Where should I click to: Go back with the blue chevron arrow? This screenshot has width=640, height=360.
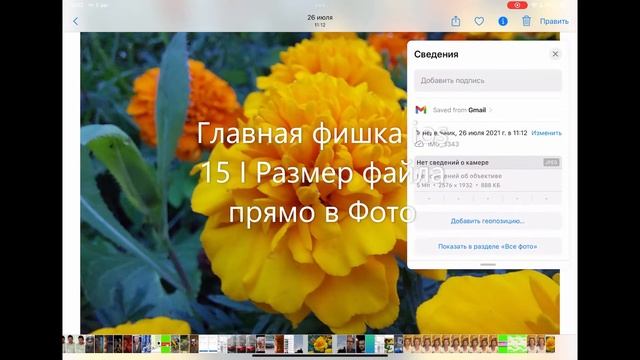(x=76, y=21)
